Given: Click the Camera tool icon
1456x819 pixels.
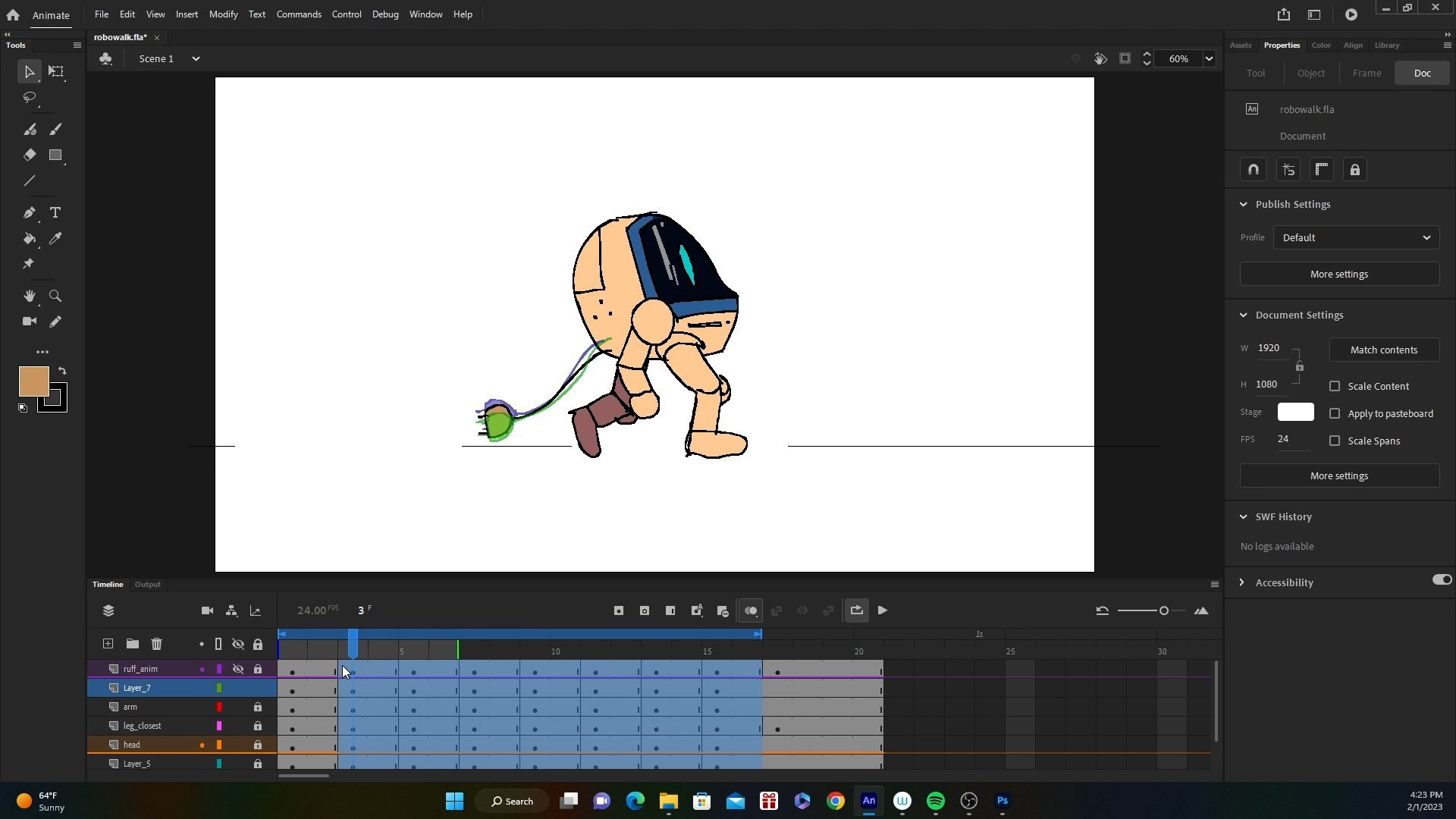Looking at the screenshot, I should click(x=29, y=321).
